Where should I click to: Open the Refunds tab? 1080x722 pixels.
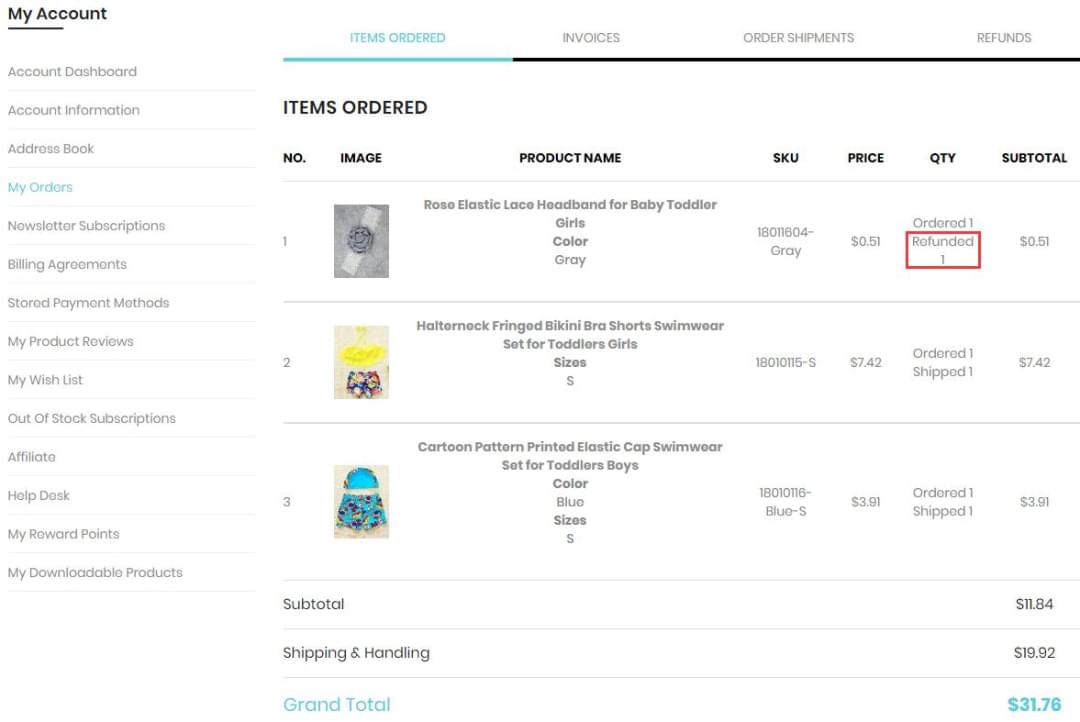(x=1003, y=38)
